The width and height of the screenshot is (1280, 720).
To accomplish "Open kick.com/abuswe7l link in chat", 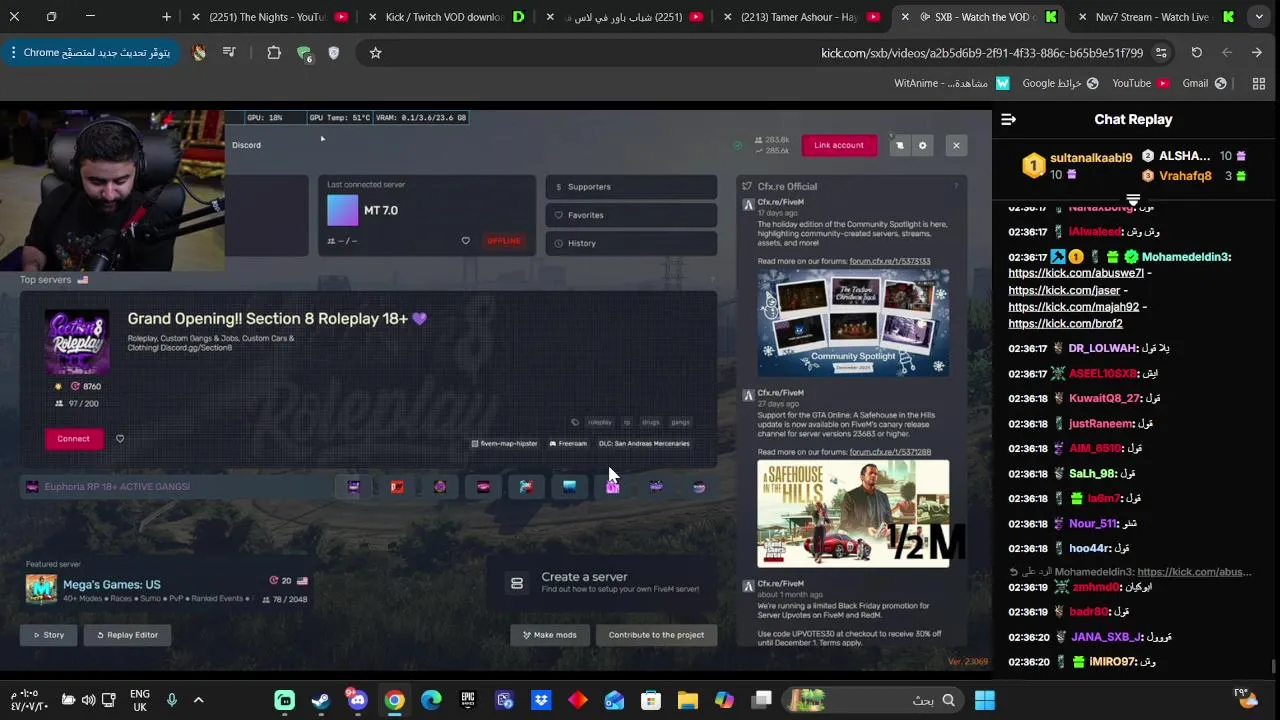I will (x=1076, y=273).
